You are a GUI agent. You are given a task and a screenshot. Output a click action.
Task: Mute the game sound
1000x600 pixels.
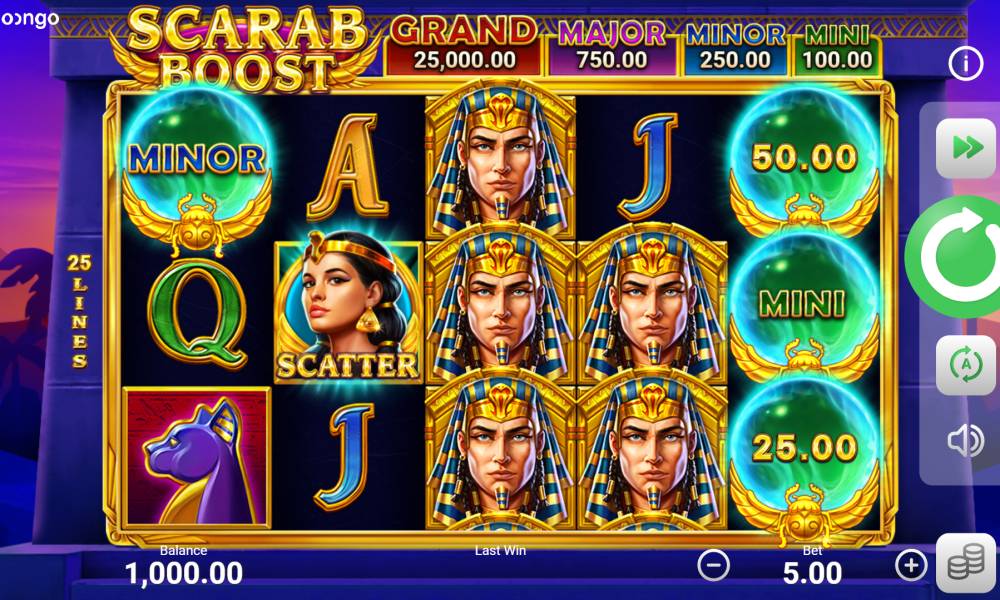point(966,441)
